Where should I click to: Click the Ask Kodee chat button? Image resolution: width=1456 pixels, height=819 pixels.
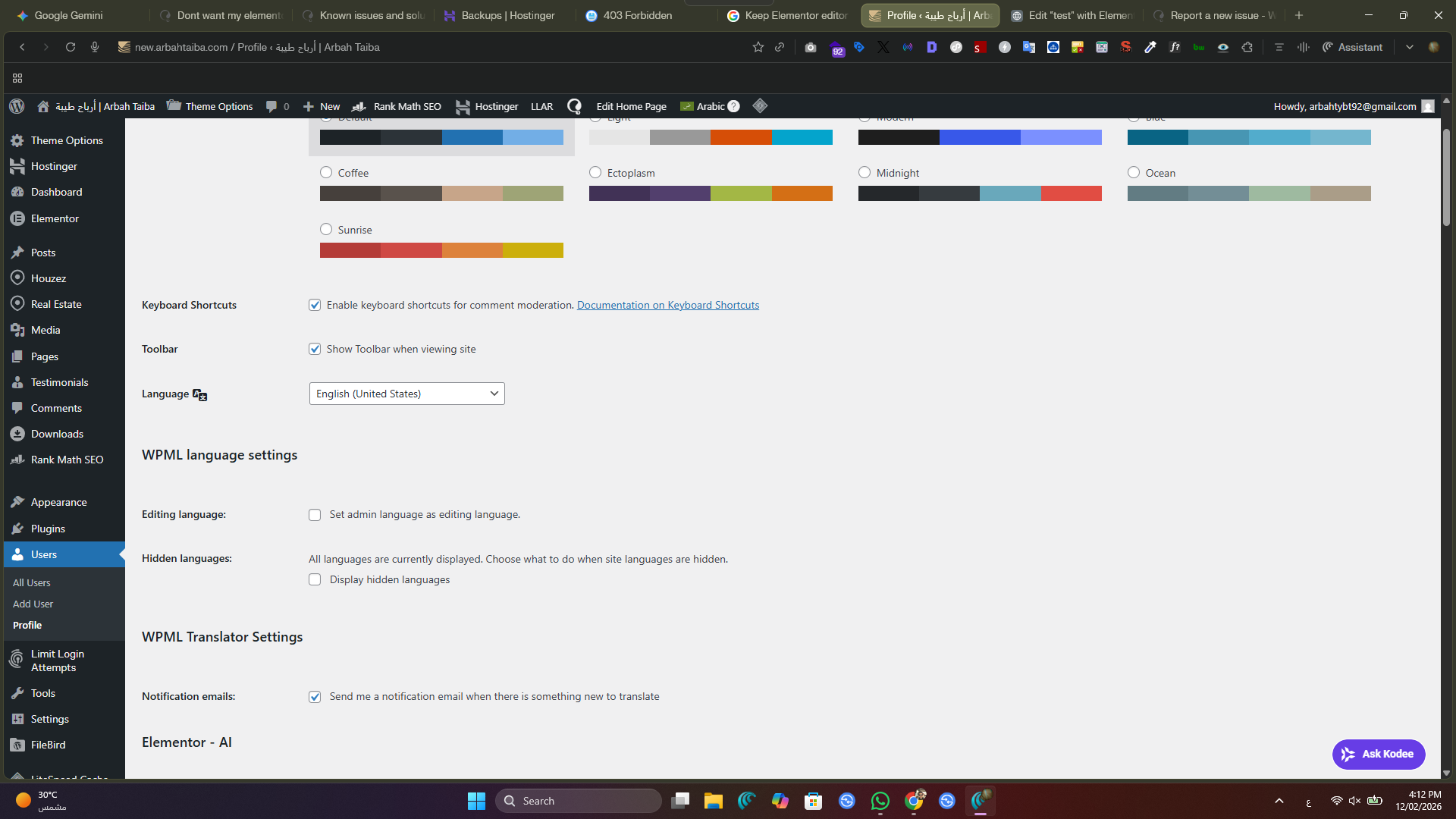point(1378,754)
